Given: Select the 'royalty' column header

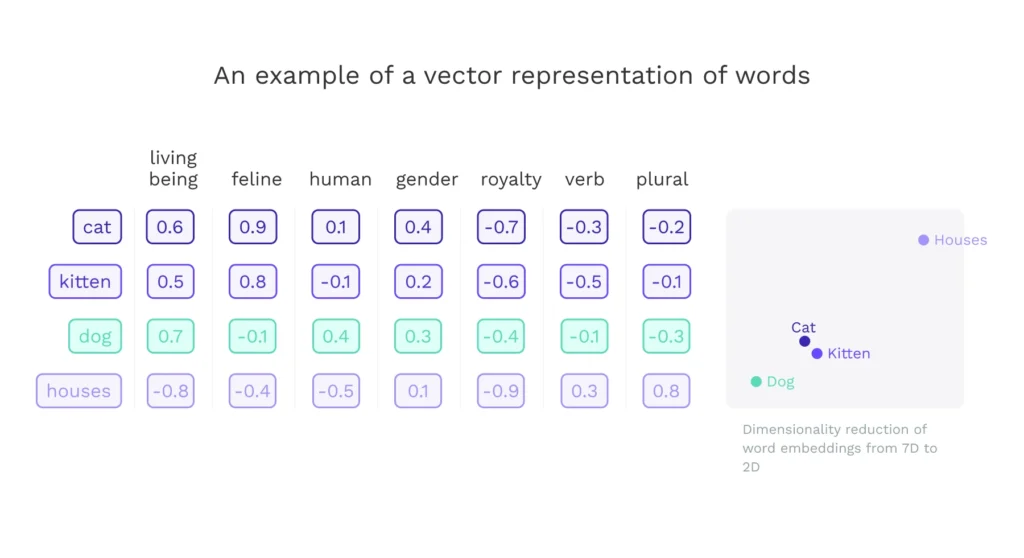Looking at the screenshot, I should [x=510, y=180].
